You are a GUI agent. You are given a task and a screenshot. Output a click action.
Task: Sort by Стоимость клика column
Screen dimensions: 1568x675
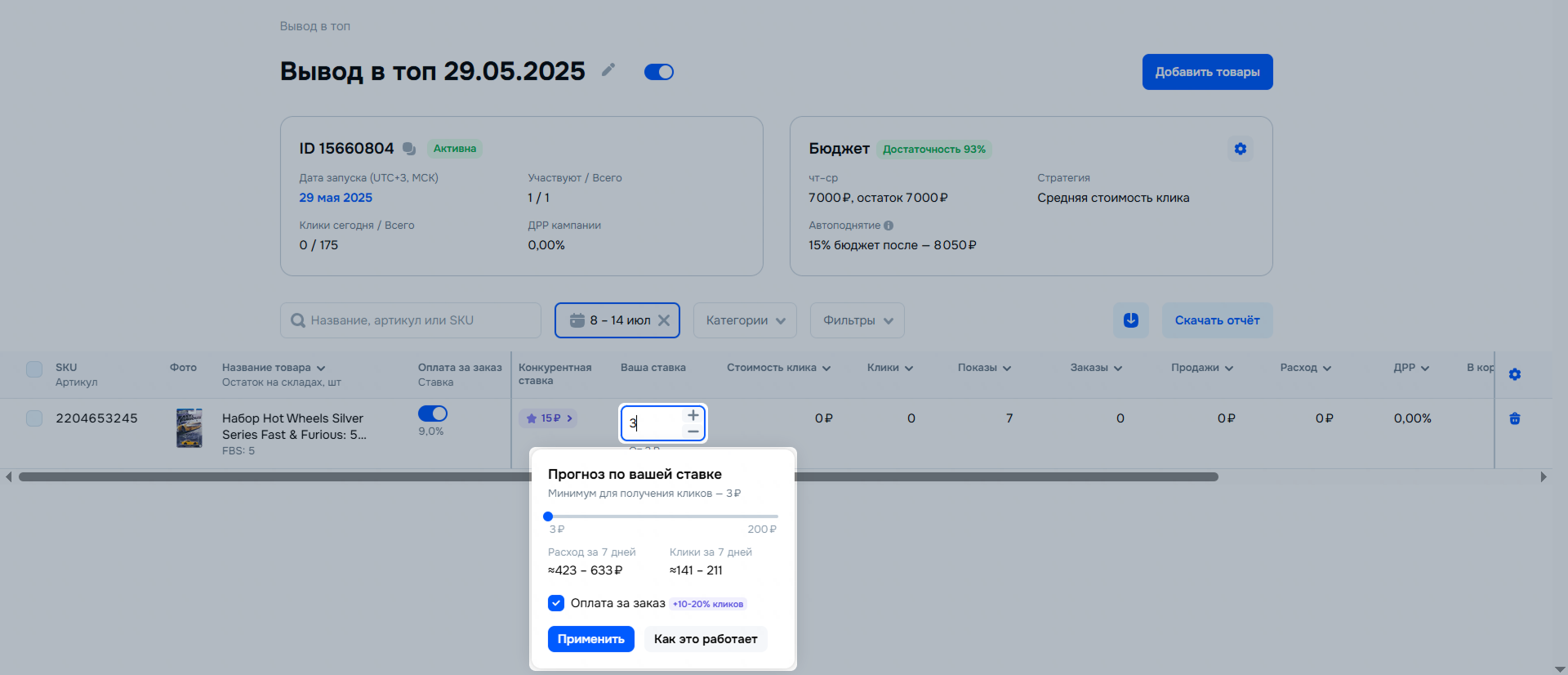[x=778, y=368]
